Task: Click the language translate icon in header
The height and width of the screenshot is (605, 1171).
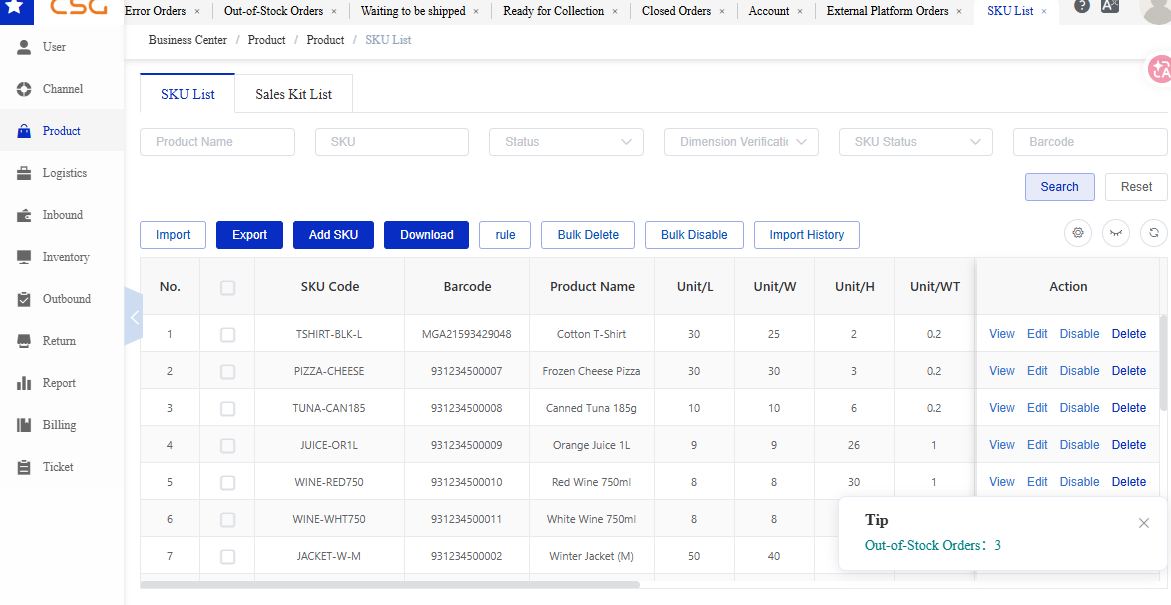Action: (x=1110, y=5)
